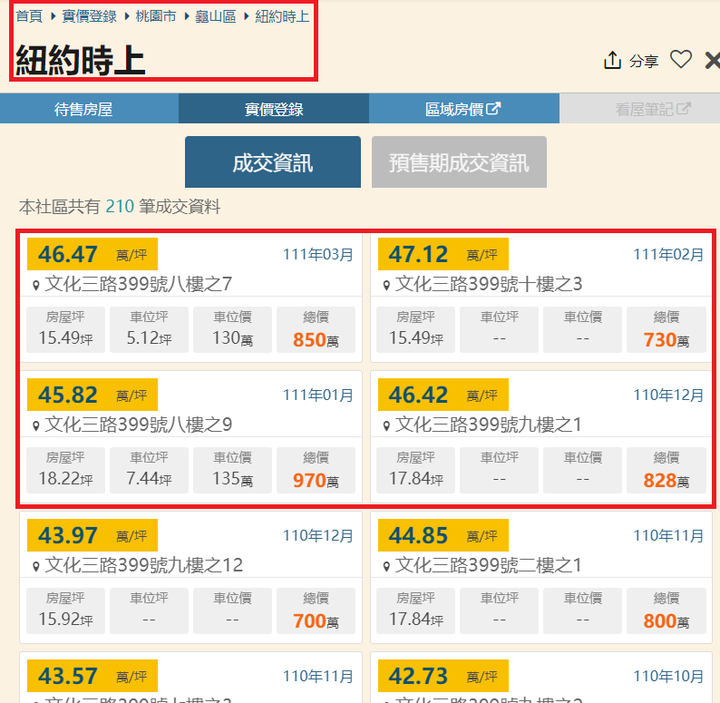Viewport: 720px width, 703px height.
Task: Click total price 850萬
Action: [316, 340]
